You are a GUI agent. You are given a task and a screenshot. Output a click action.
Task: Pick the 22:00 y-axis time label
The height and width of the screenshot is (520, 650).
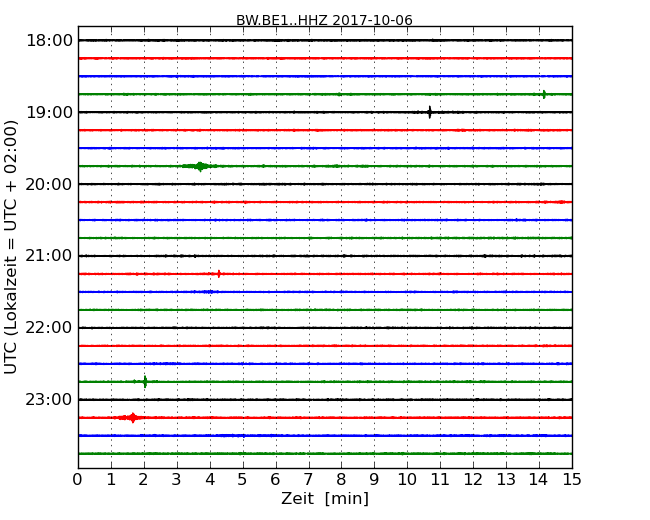click(49, 328)
